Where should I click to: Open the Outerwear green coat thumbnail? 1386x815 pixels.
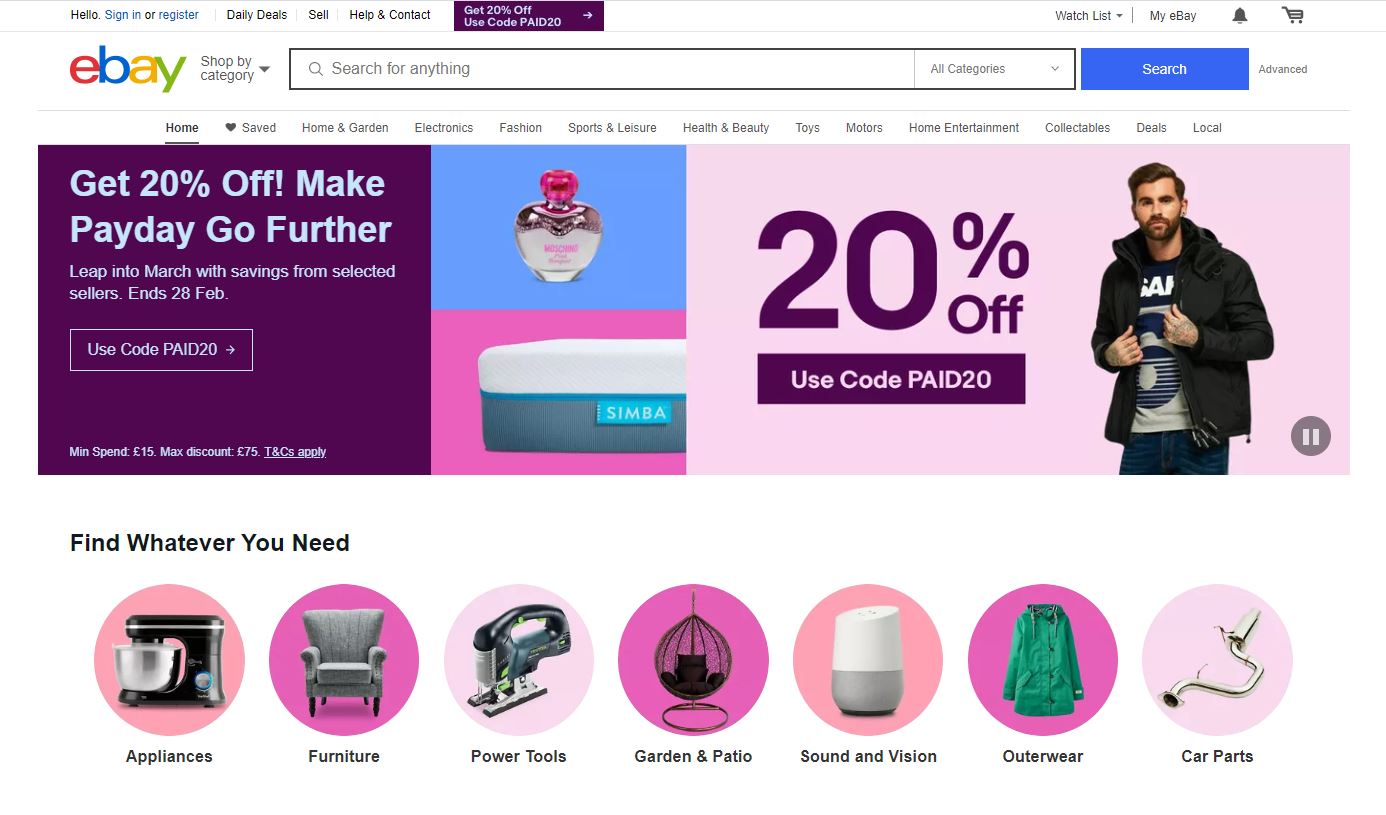(1043, 659)
